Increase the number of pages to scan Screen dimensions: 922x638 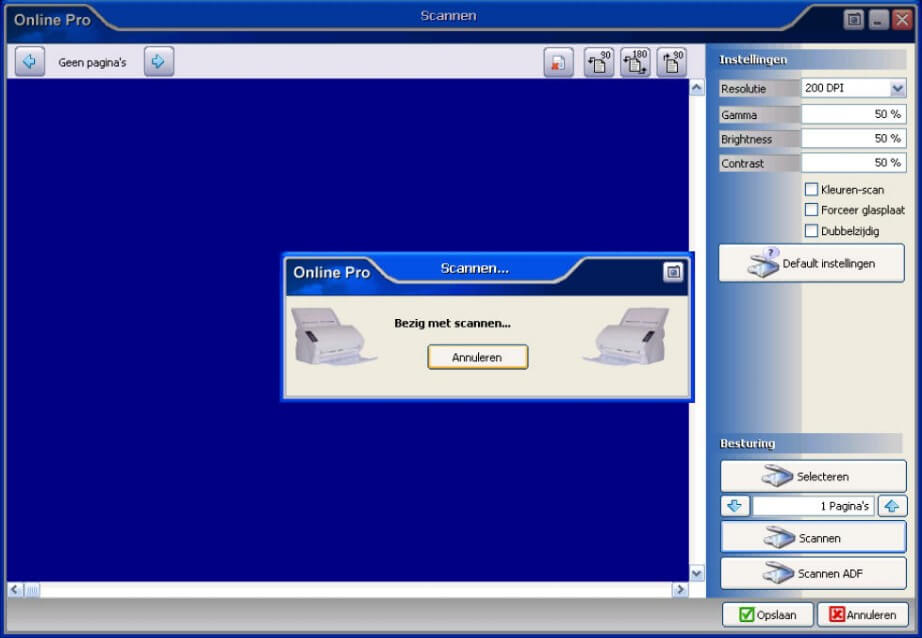[x=892, y=506]
